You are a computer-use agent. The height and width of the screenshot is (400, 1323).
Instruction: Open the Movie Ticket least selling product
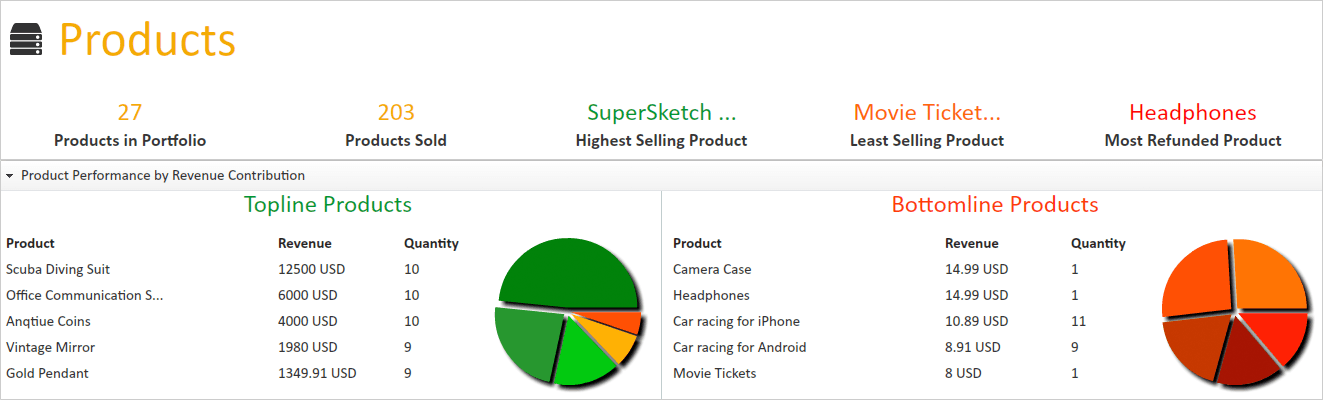tap(927, 125)
